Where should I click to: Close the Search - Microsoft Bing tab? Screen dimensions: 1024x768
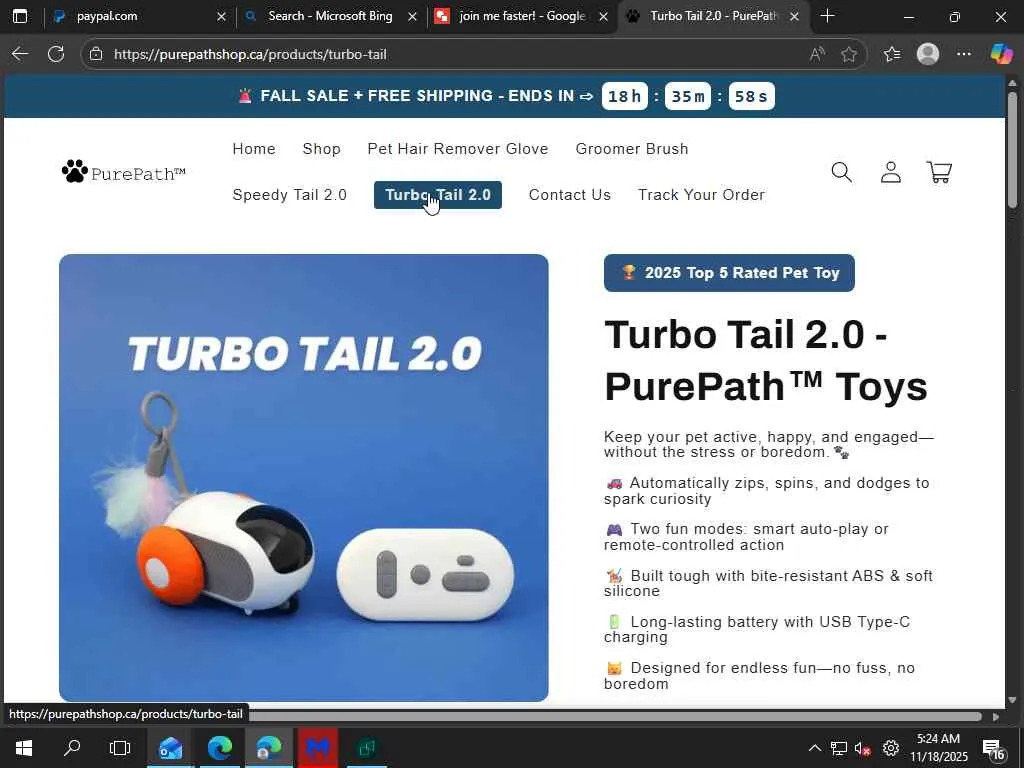tap(412, 16)
